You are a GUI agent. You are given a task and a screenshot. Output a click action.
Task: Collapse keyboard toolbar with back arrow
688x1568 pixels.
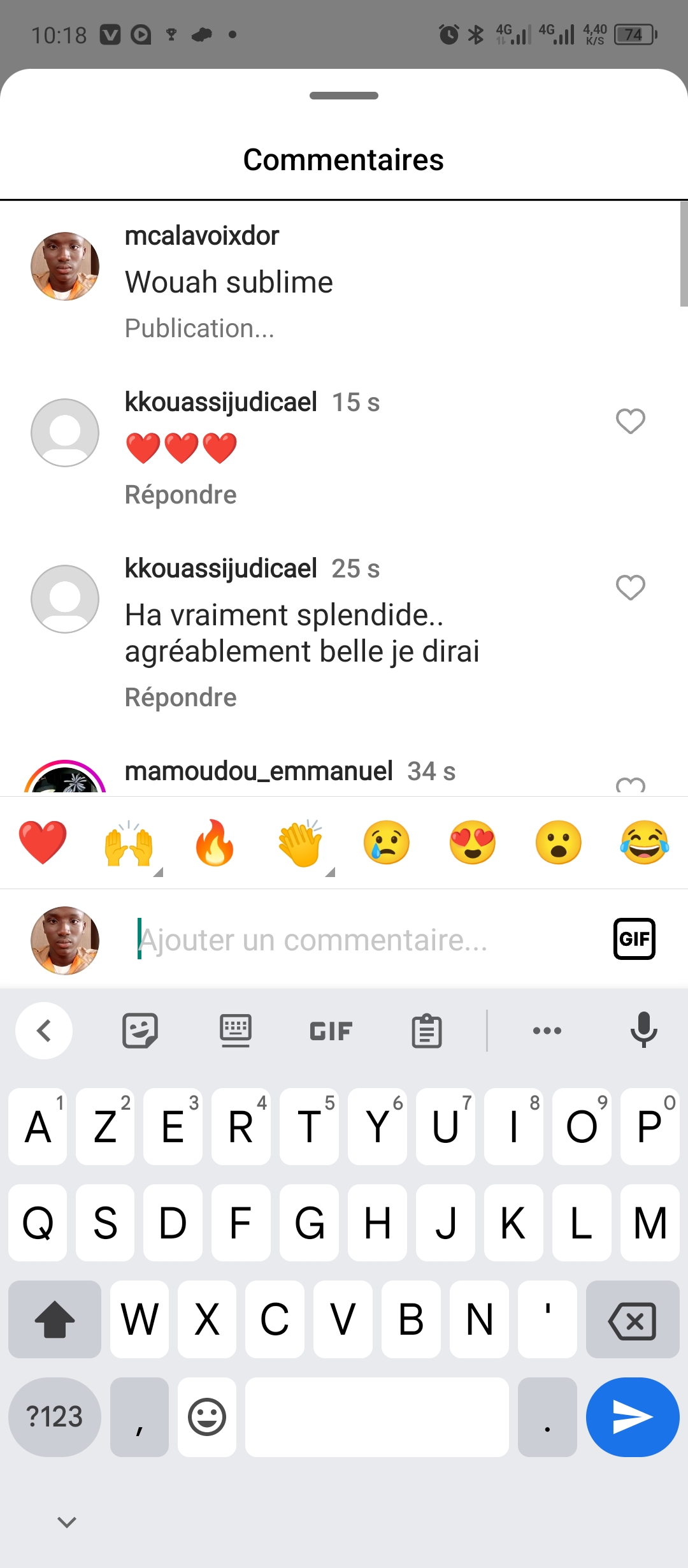[x=44, y=1031]
